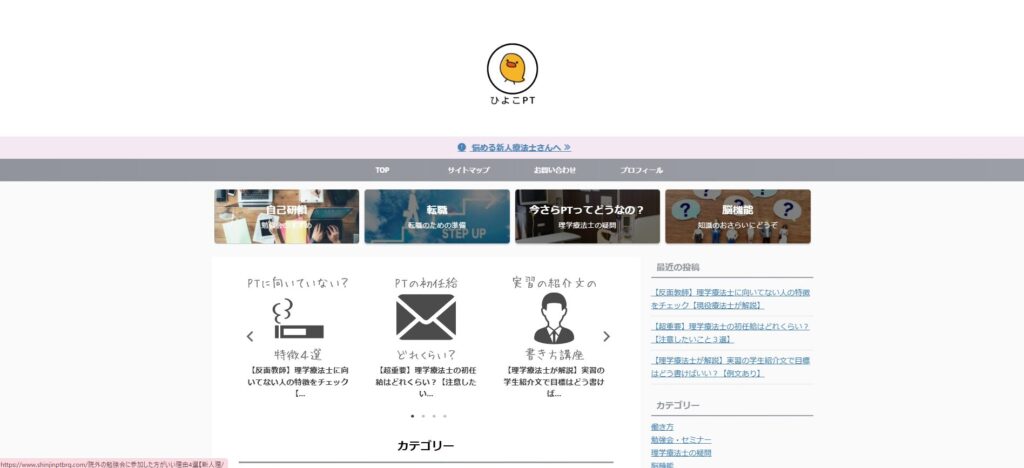Image resolution: width=1024 pixels, height=468 pixels.
Task: Select the fourth carousel pagination dot
Action: [x=445, y=416]
